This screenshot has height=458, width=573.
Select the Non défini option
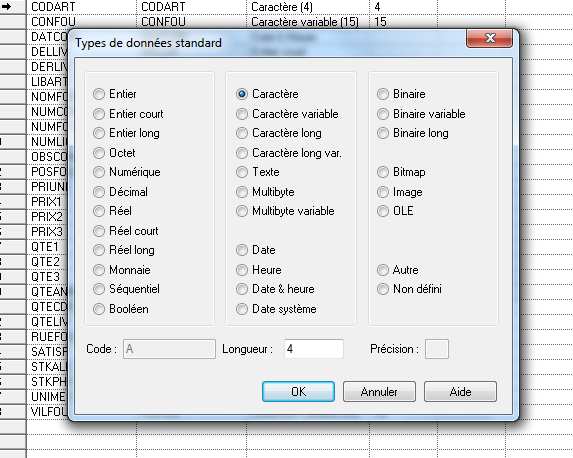coord(383,289)
